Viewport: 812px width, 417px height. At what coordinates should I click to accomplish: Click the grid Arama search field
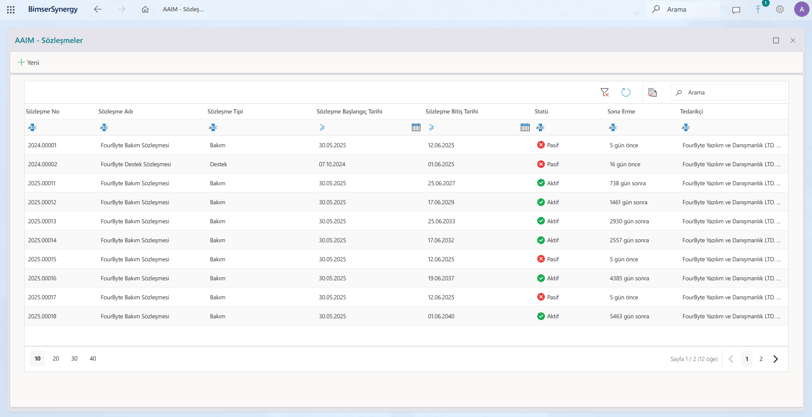point(729,92)
